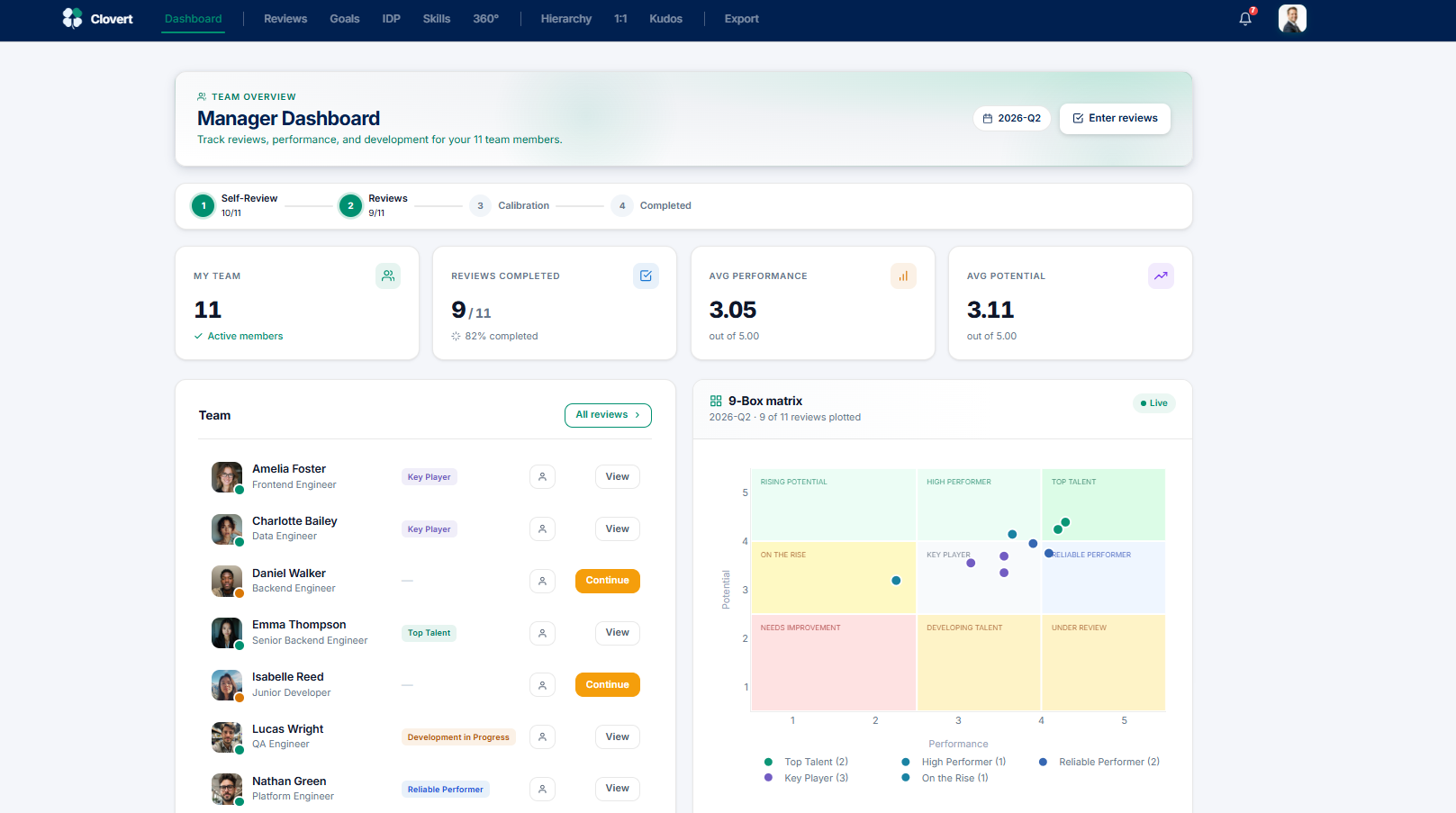This screenshot has width=1456, height=813.
Task: View Nathan Green's review
Action: click(617, 789)
